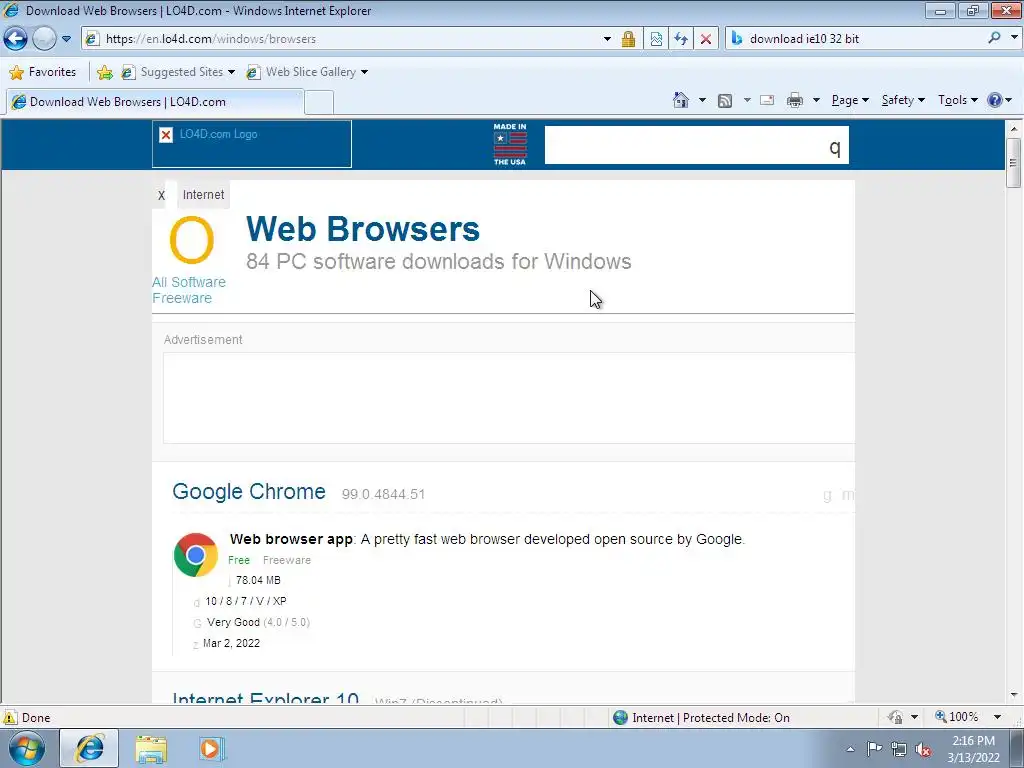Open recent pages dropdown next to Forward
Image resolution: width=1024 pixels, height=768 pixels.
coord(67,39)
